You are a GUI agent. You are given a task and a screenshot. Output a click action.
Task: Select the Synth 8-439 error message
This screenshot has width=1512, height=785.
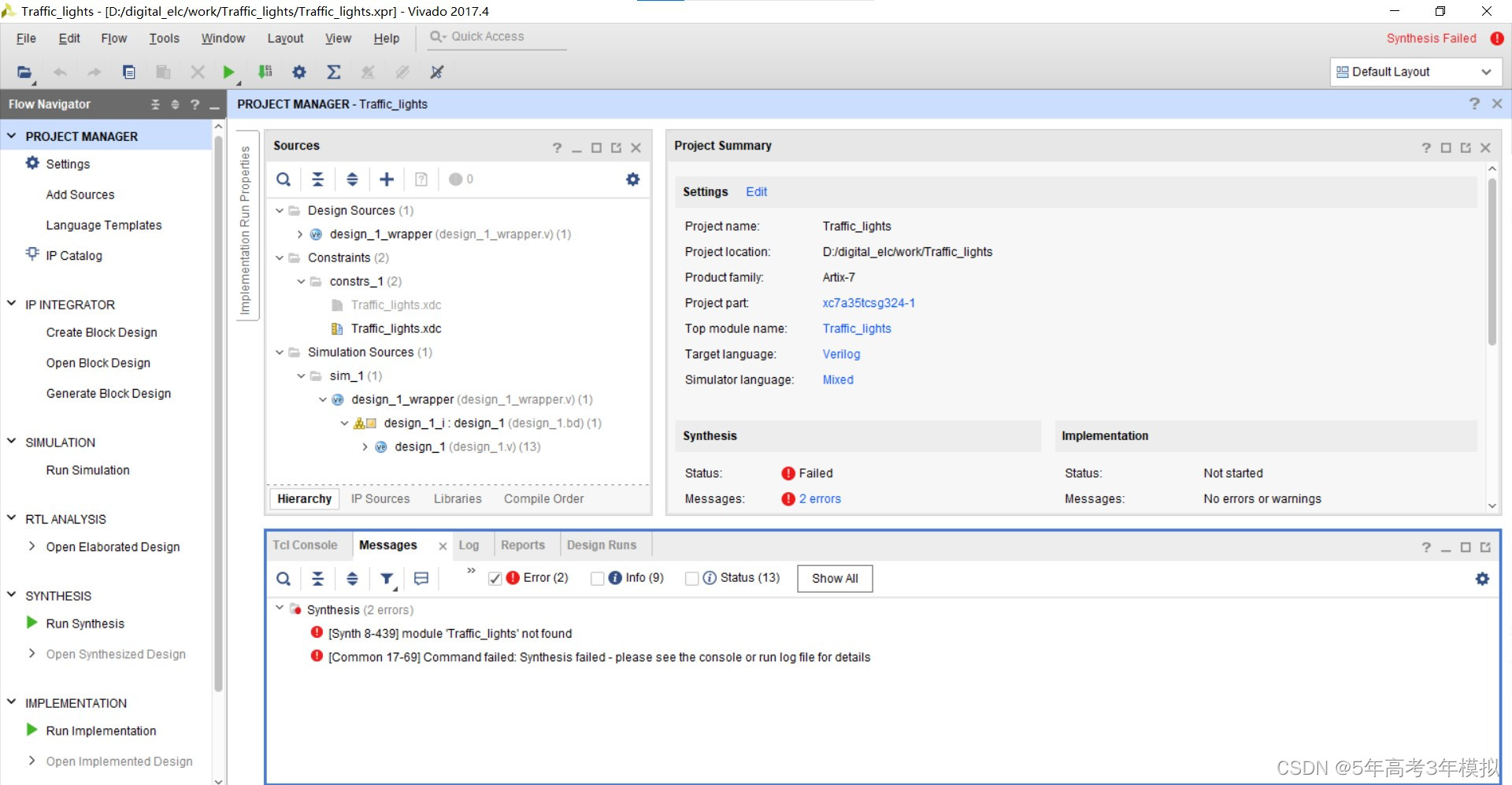coord(450,633)
